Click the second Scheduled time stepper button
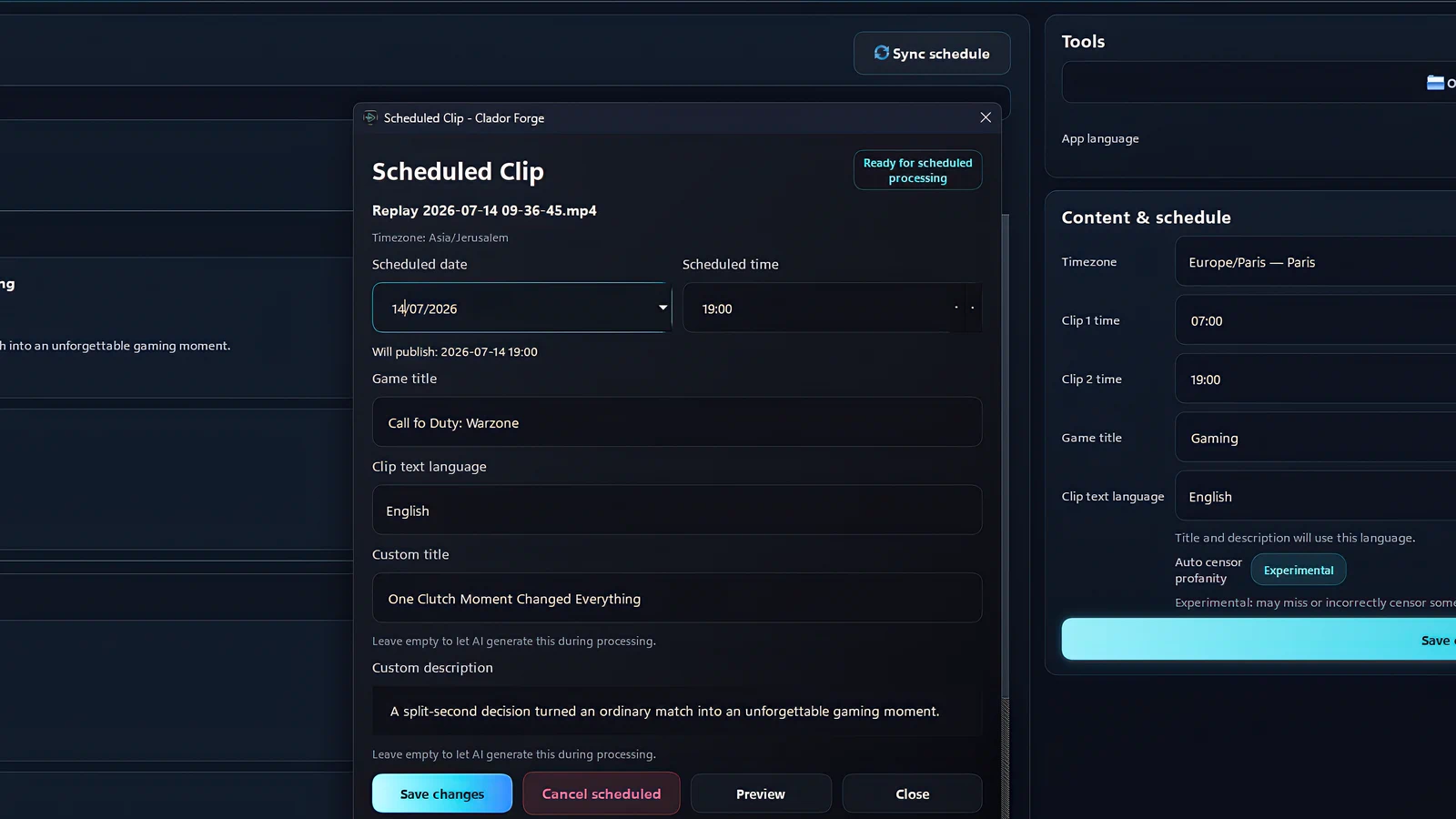 coord(973,308)
